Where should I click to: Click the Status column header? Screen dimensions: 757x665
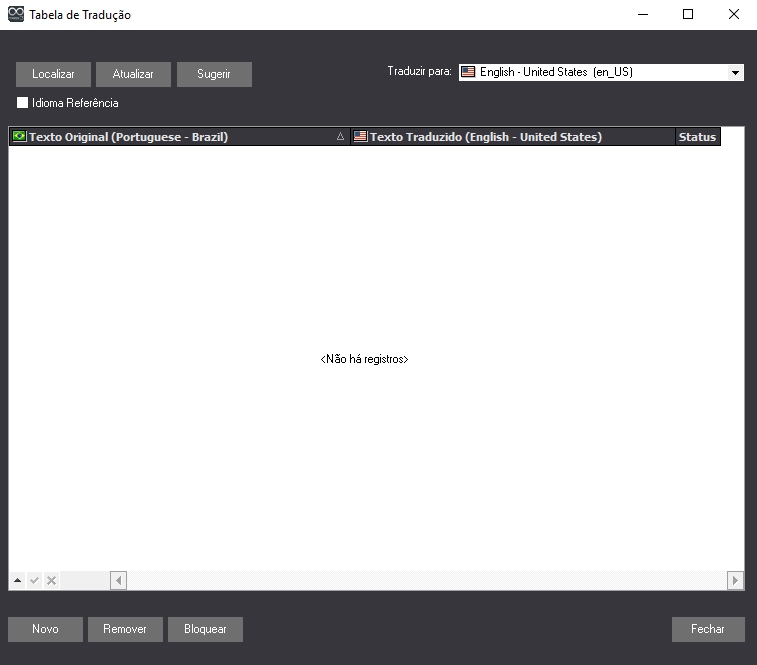click(x=697, y=137)
